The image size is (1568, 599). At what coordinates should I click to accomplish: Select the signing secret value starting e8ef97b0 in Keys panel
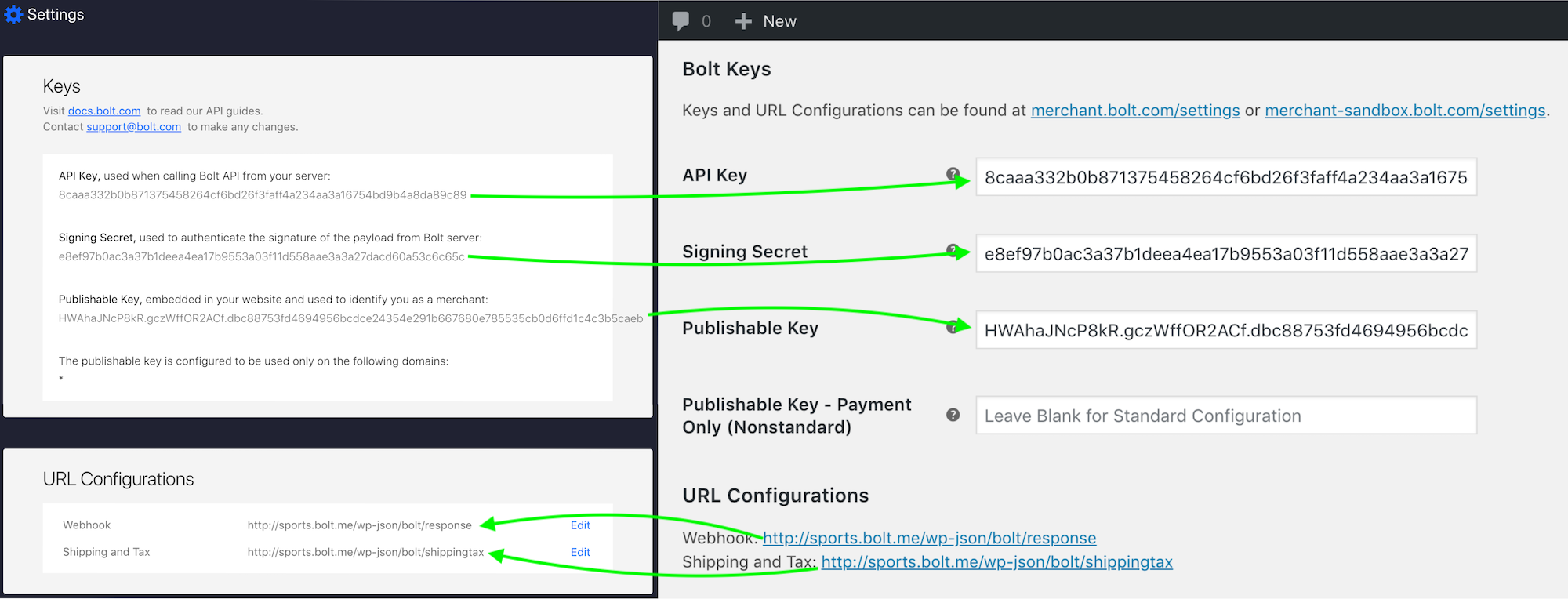(x=262, y=256)
